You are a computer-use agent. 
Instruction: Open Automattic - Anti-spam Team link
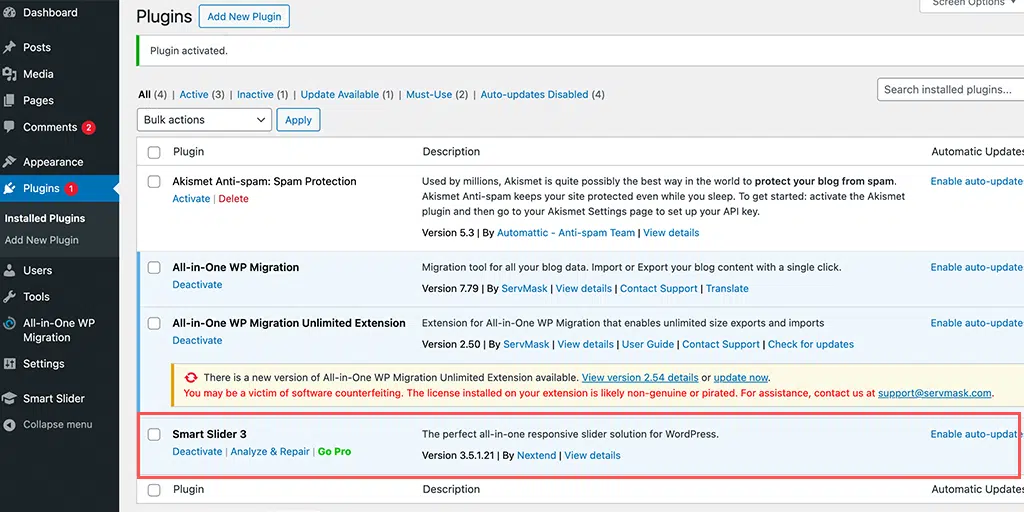click(566, 232)
